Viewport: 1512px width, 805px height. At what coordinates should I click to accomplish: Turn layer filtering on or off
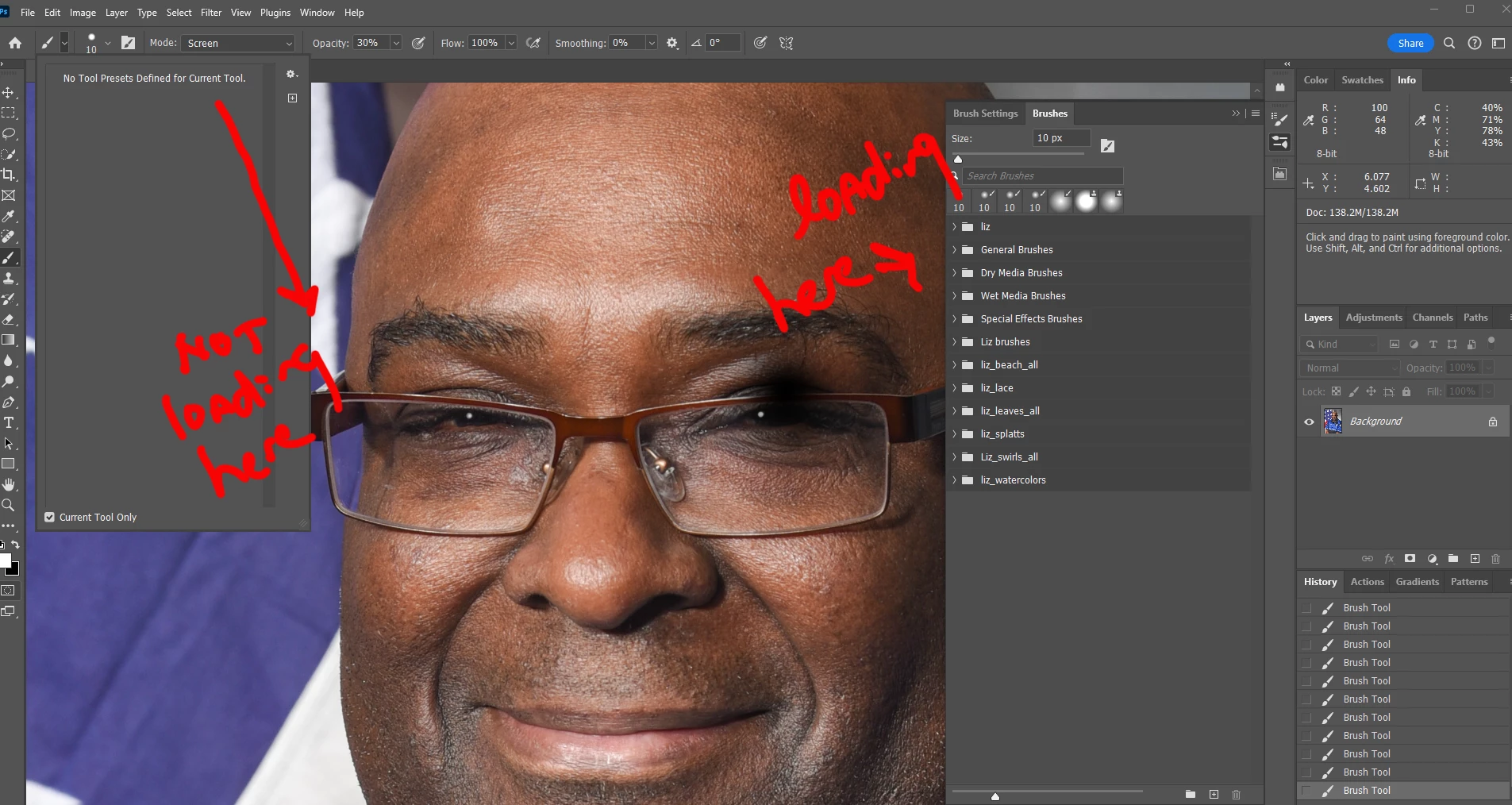(x=1491, y=341)
